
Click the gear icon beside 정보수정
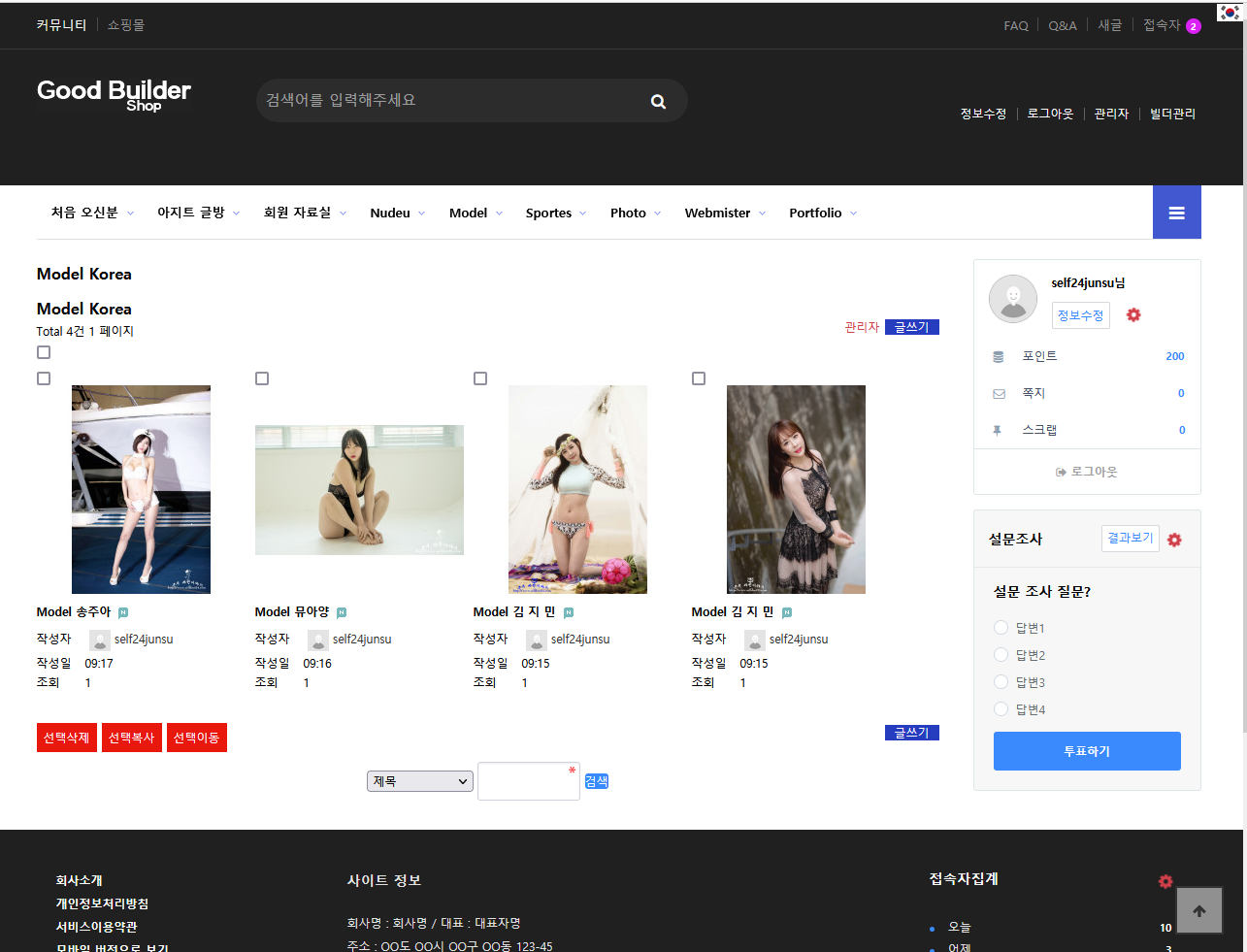(1133, 315)
